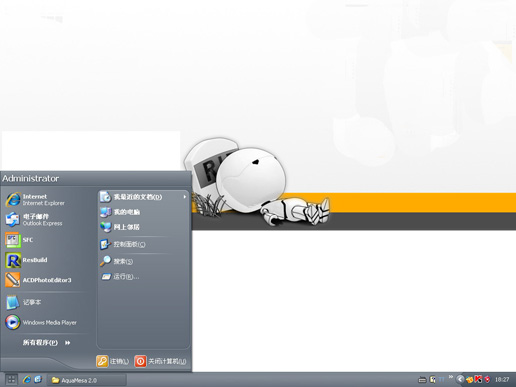Click the 注销(L) log off button

pos(113,361)
